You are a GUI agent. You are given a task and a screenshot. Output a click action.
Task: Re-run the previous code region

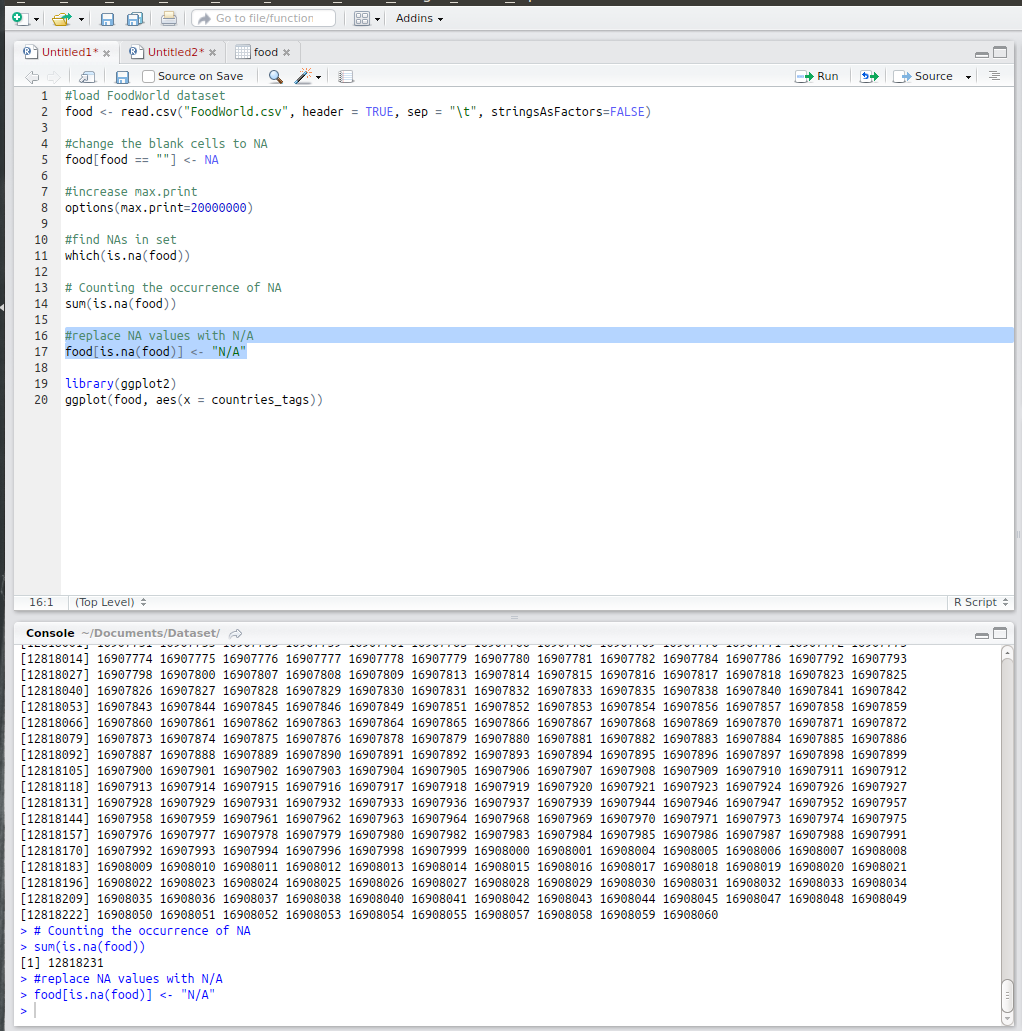[x=869, y=76]
